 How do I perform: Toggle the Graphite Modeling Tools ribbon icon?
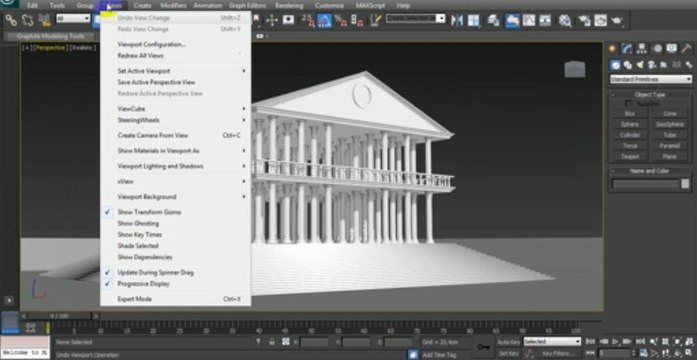[x=513, y=20]
